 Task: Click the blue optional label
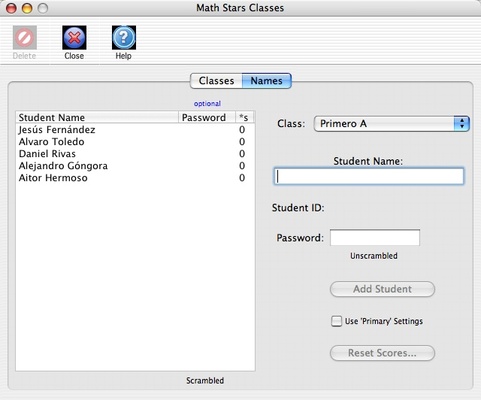pyautogui.click(x=207, y=104)
